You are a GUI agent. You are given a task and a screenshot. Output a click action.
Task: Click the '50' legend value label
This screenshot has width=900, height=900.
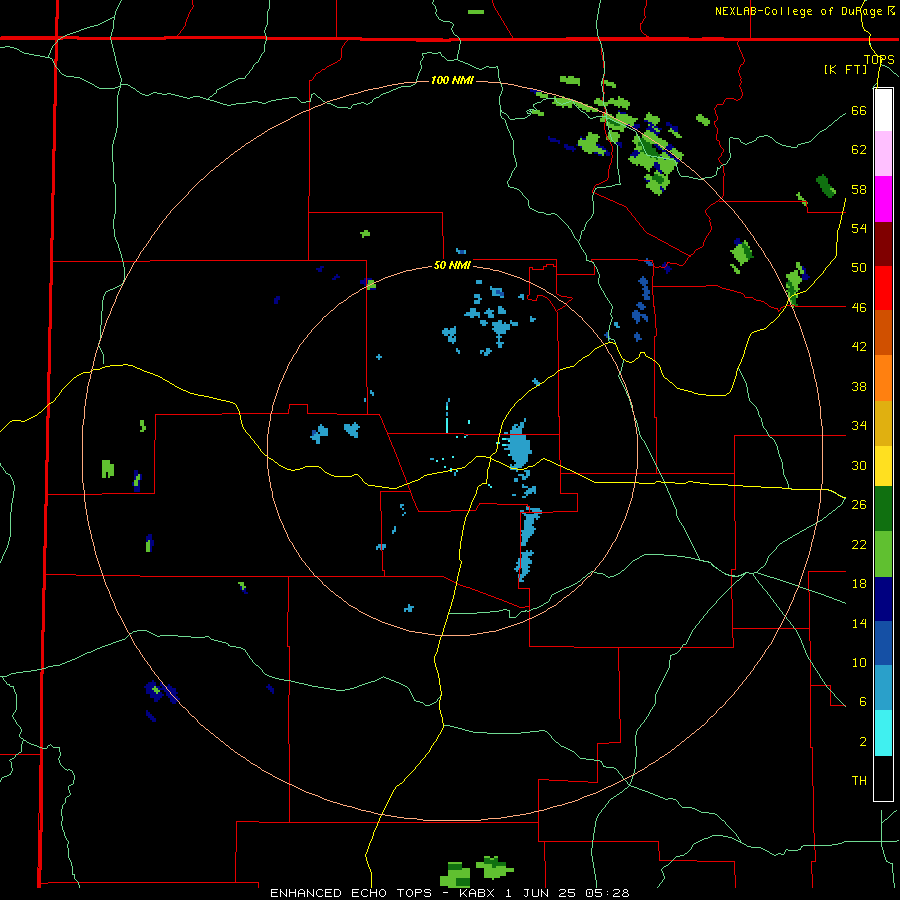[859, 268]
